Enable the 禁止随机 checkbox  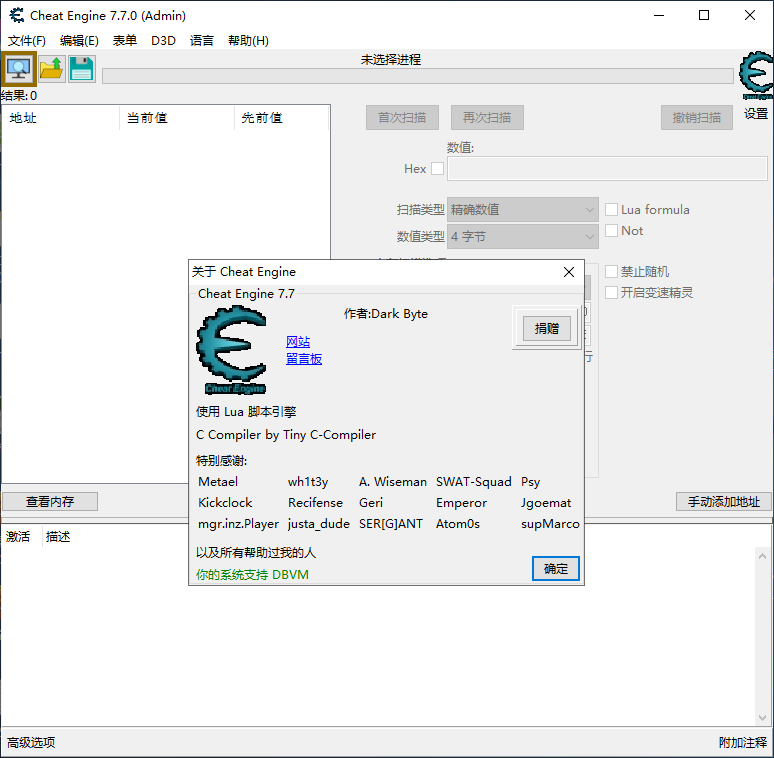tap(611, 271)
